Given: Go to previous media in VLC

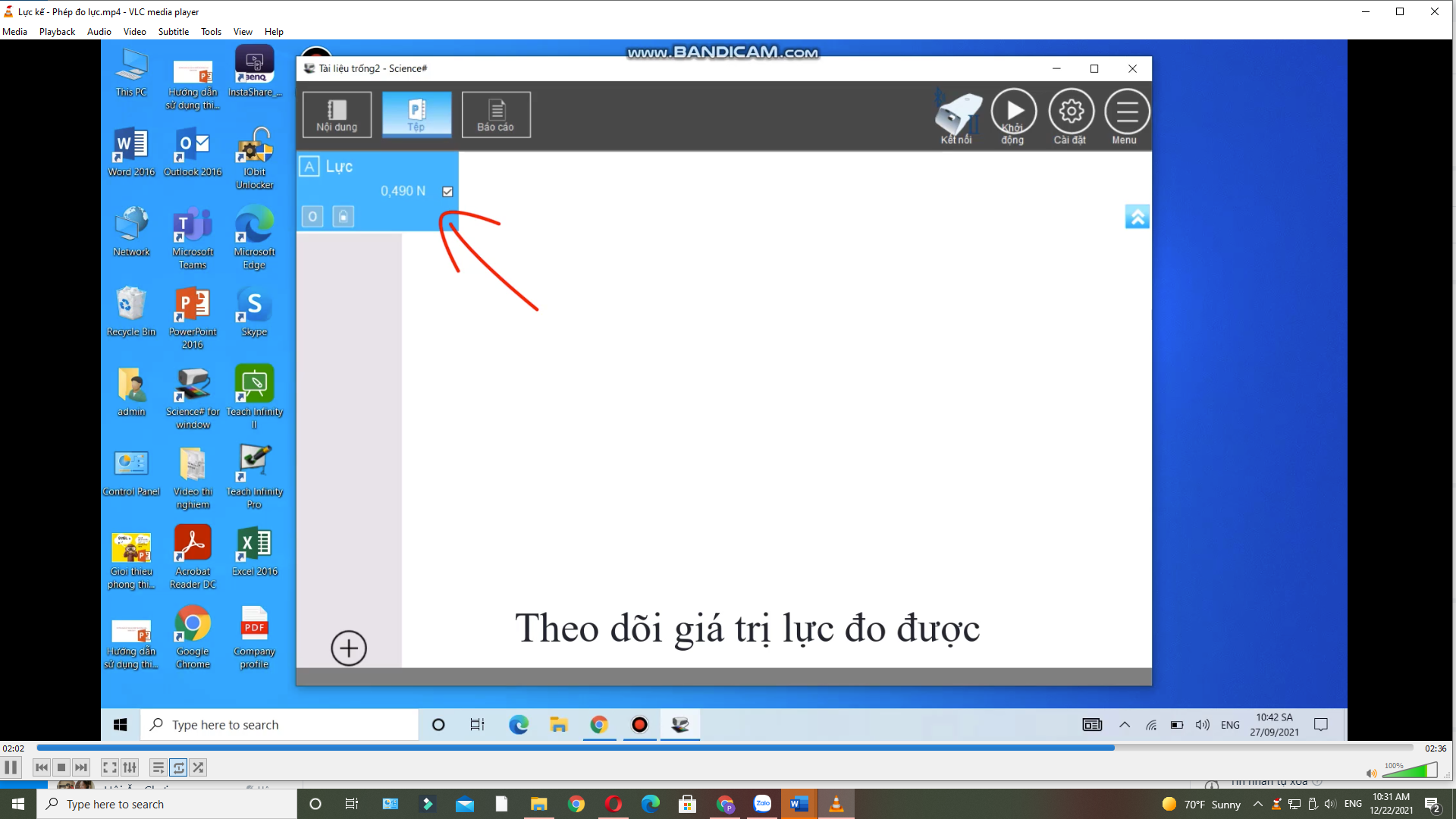Looking at the screenshot, I should point(42,767).
